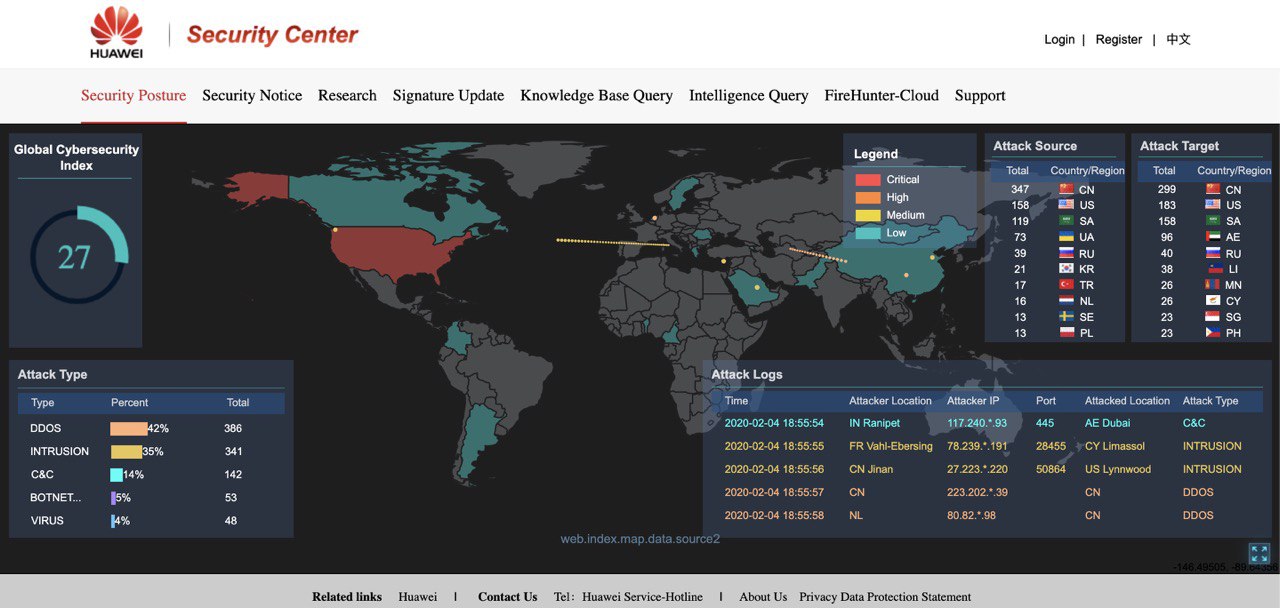Click the Huawei logo
Viewport: 1280px width, 608px height.
[116, 33]
